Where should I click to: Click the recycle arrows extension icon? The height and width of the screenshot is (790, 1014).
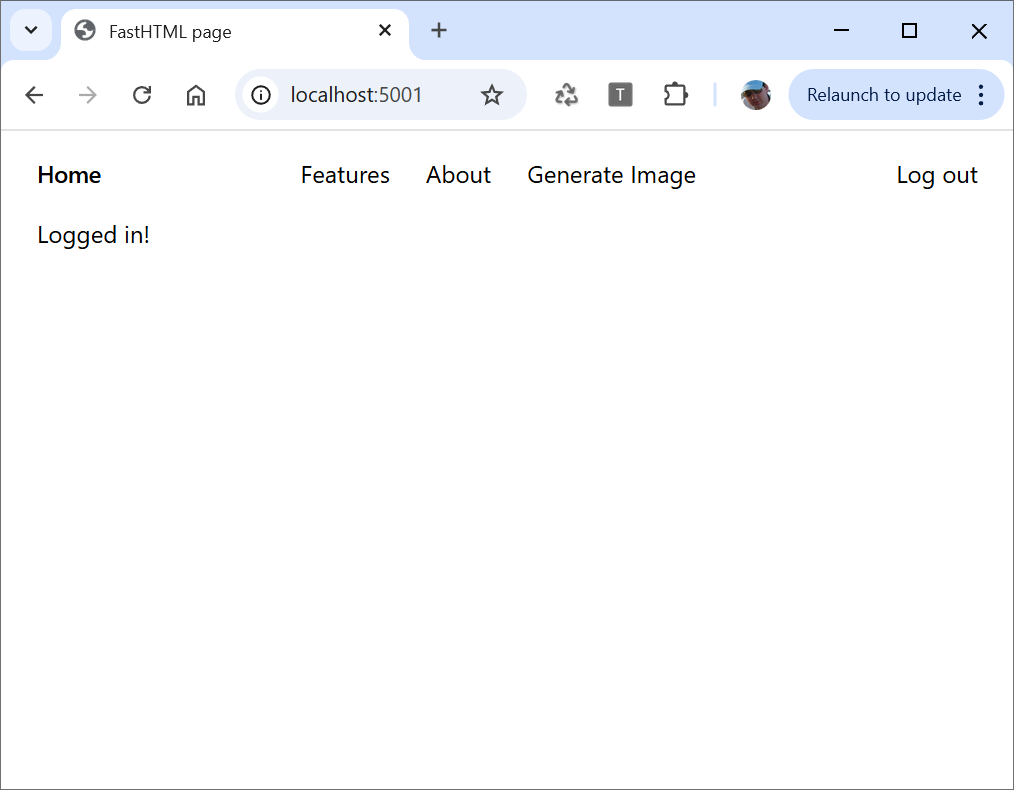coord(566,95)
